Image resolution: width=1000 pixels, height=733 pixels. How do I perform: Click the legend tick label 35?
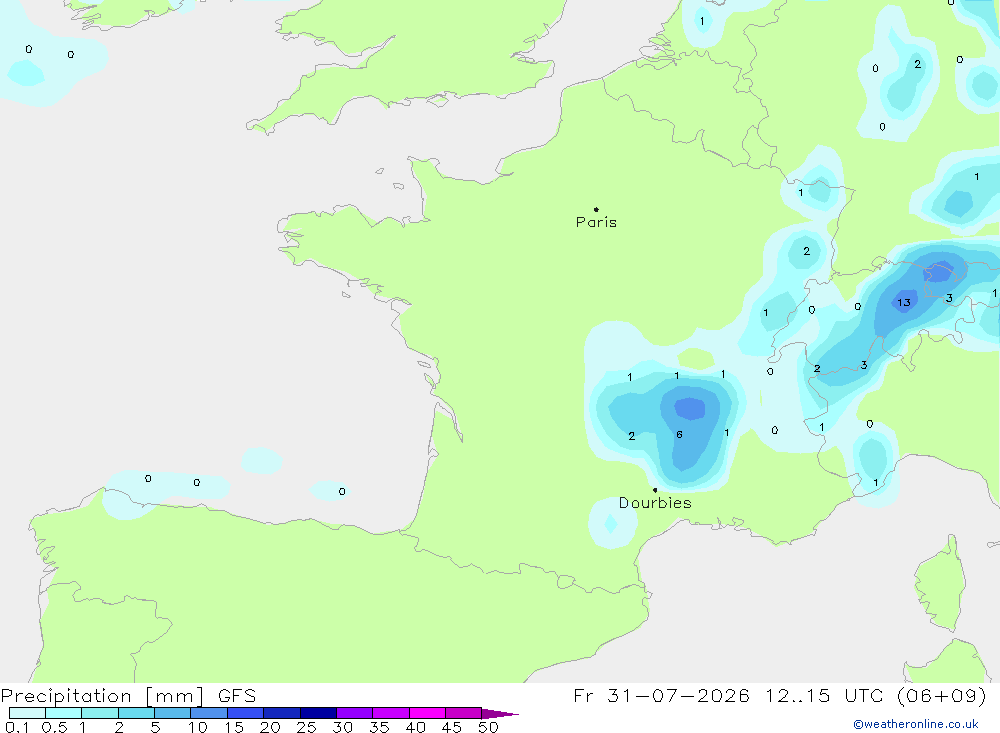coord(379,727)
